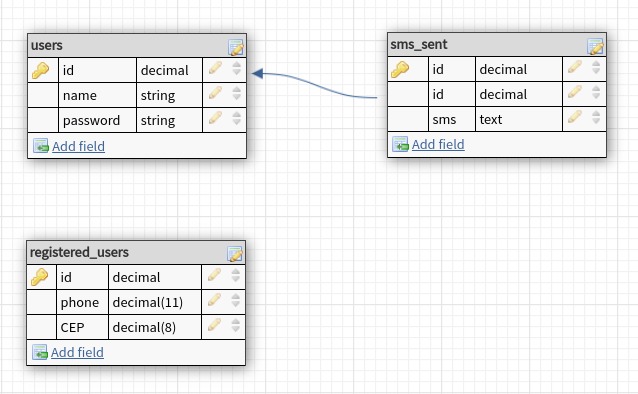This screenshot has width=638, height=394.
Task: Click the decimal(8) type cell
Action: [x=155, y=327]
